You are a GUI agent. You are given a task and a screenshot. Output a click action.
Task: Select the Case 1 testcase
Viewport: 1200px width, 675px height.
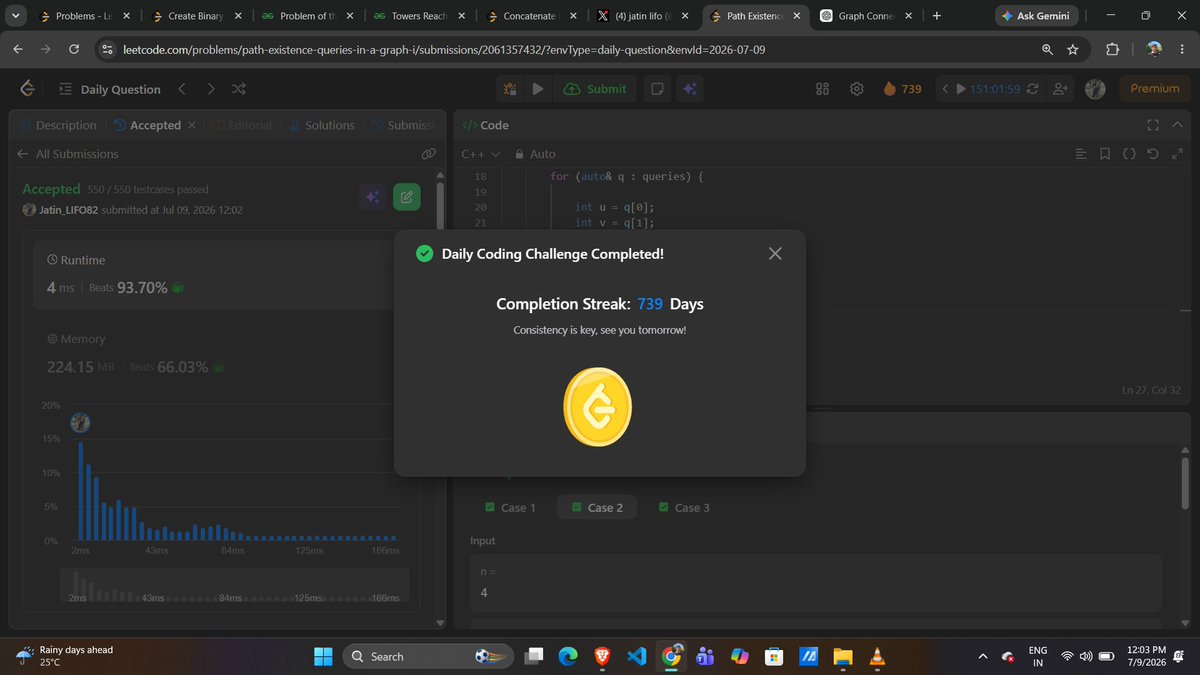pyautogui.click(x=510, y=508)
